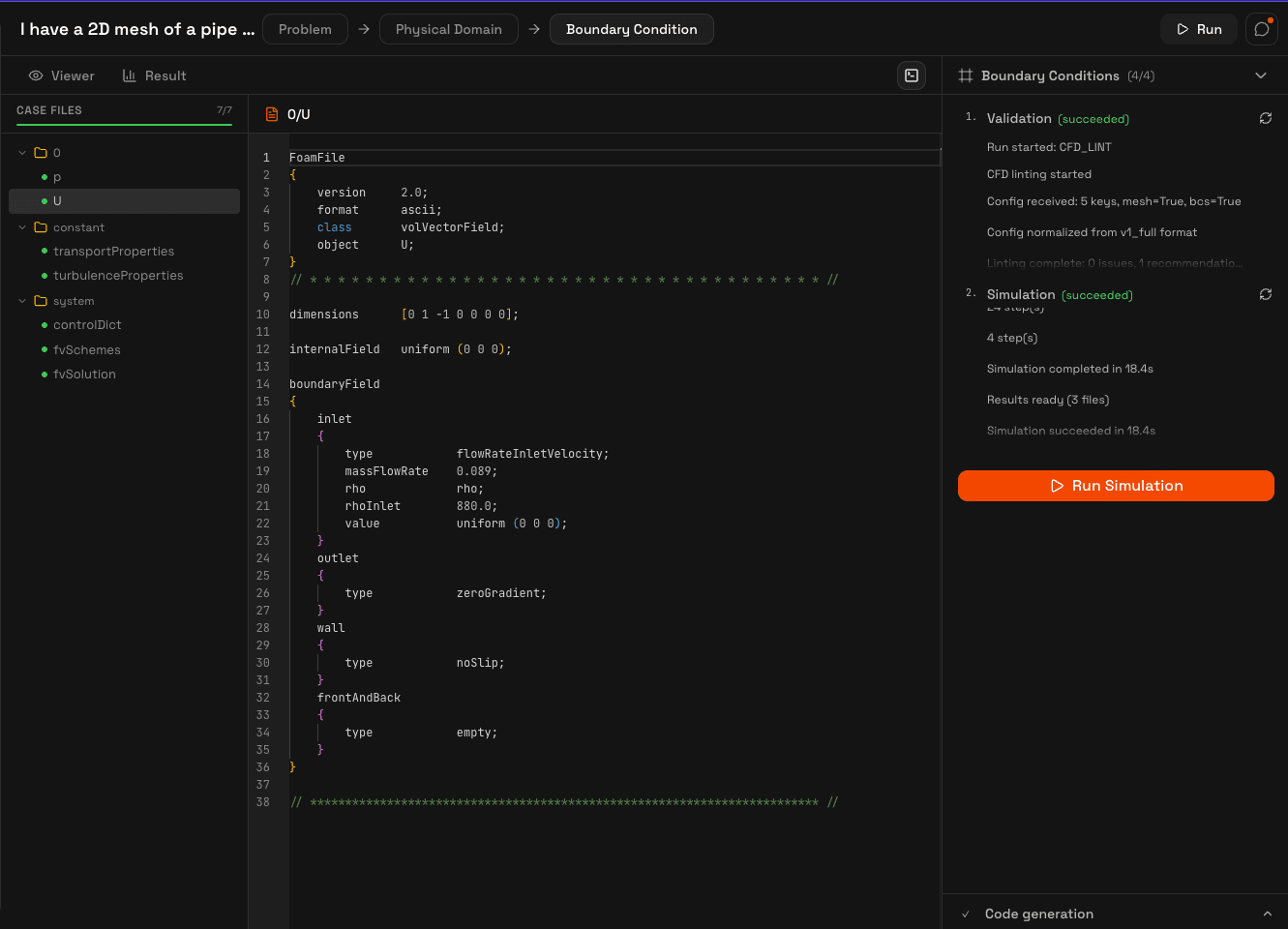Select the Viewer eye icon
Screen dimensions: 1288x929
35,75
